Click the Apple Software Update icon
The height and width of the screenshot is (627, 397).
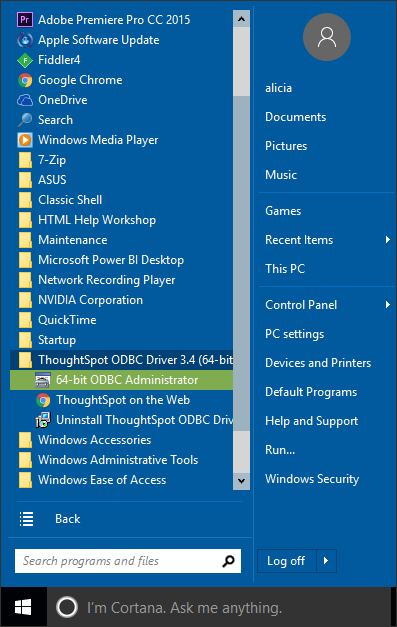[x=25, y=40]
